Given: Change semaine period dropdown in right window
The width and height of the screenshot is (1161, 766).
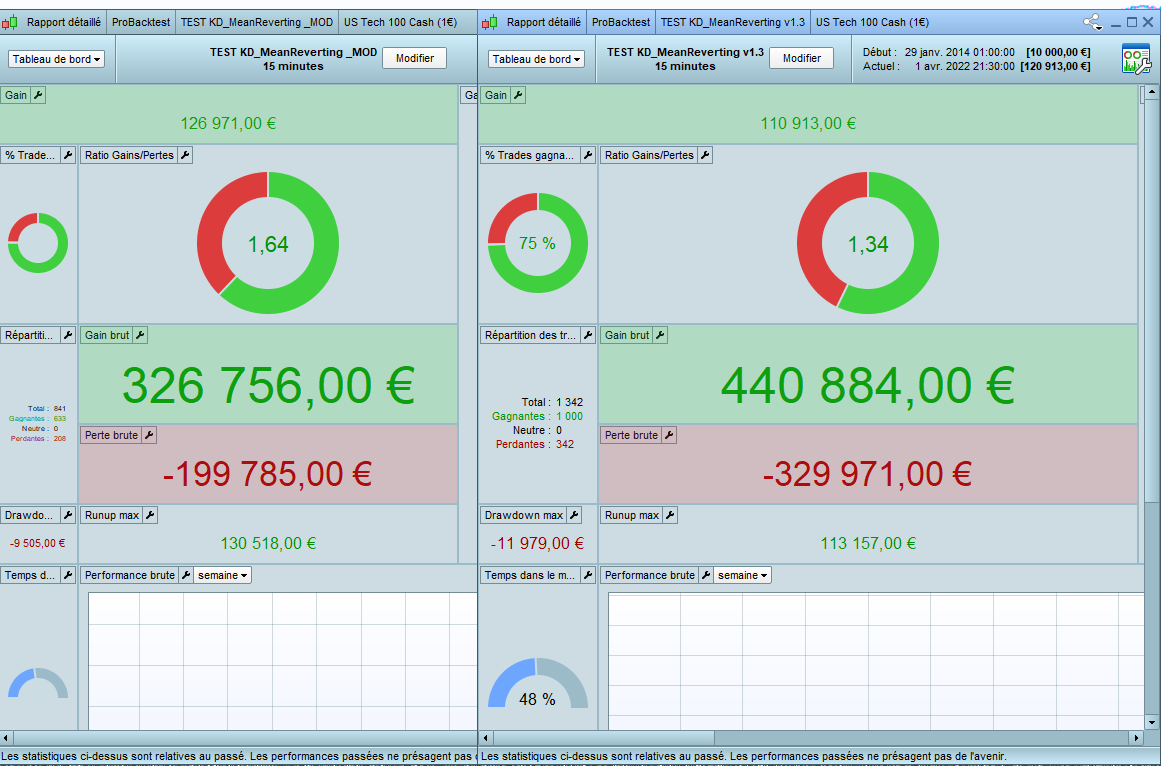Looking at the screenshot, I should click(x=742, y=575).
